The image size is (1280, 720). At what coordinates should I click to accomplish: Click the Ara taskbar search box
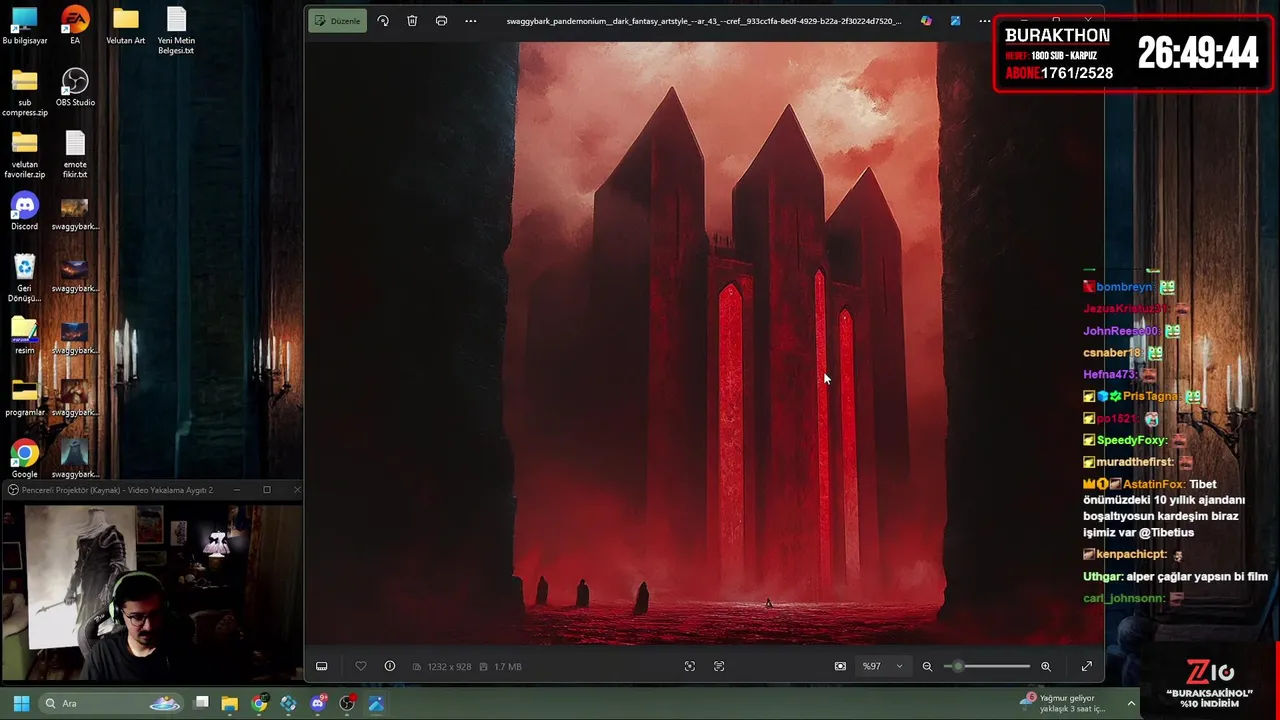pyautogui.click(x=112, y=704)
